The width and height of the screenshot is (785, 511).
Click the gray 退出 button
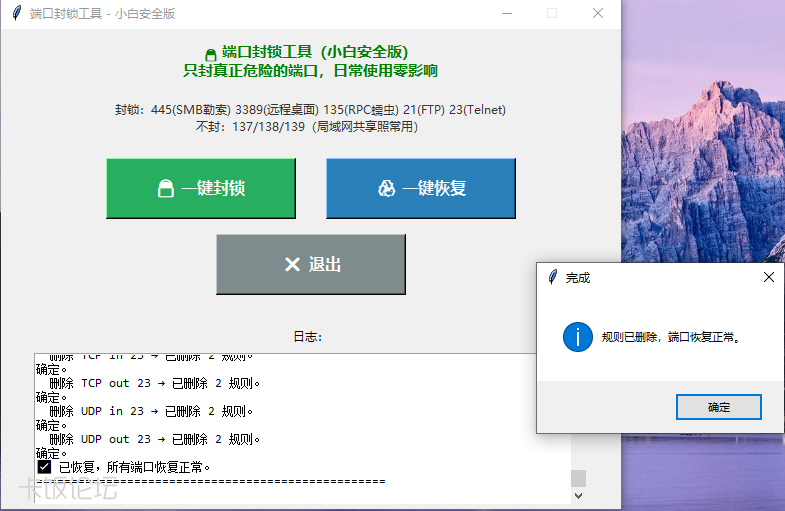tap(311, 264)
